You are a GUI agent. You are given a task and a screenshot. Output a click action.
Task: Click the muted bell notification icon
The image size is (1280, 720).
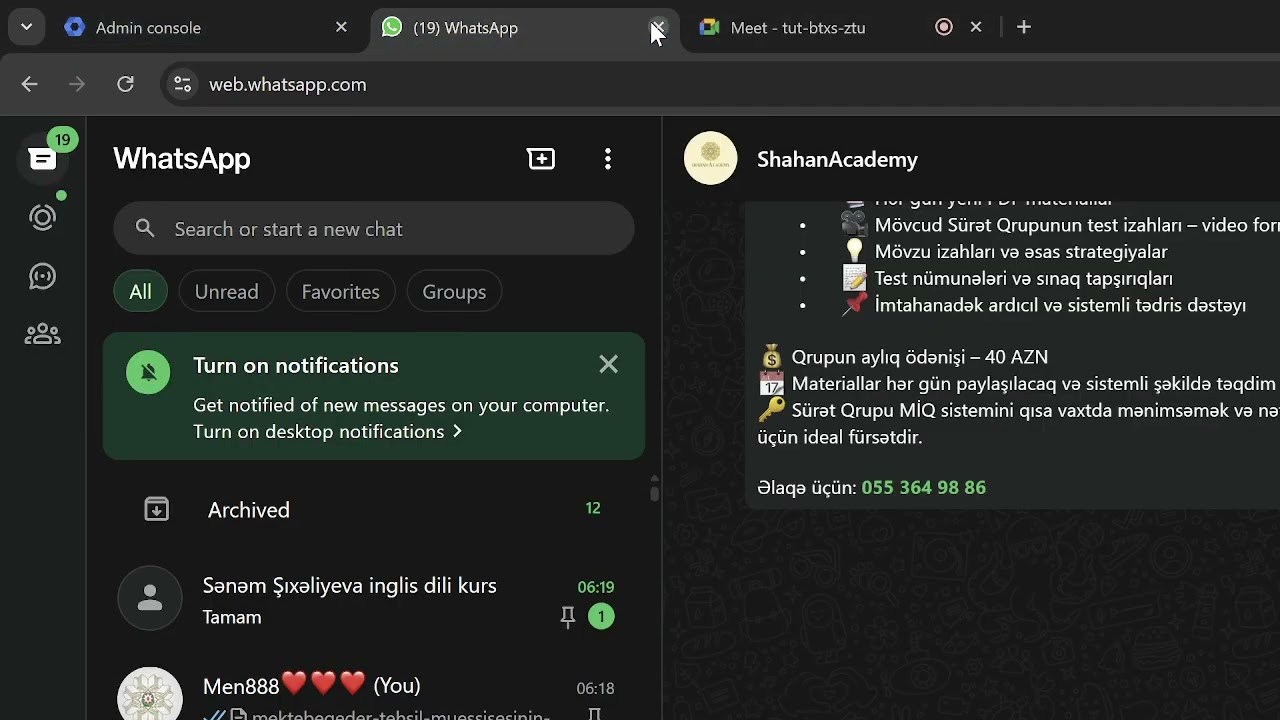tap(148, 372)
